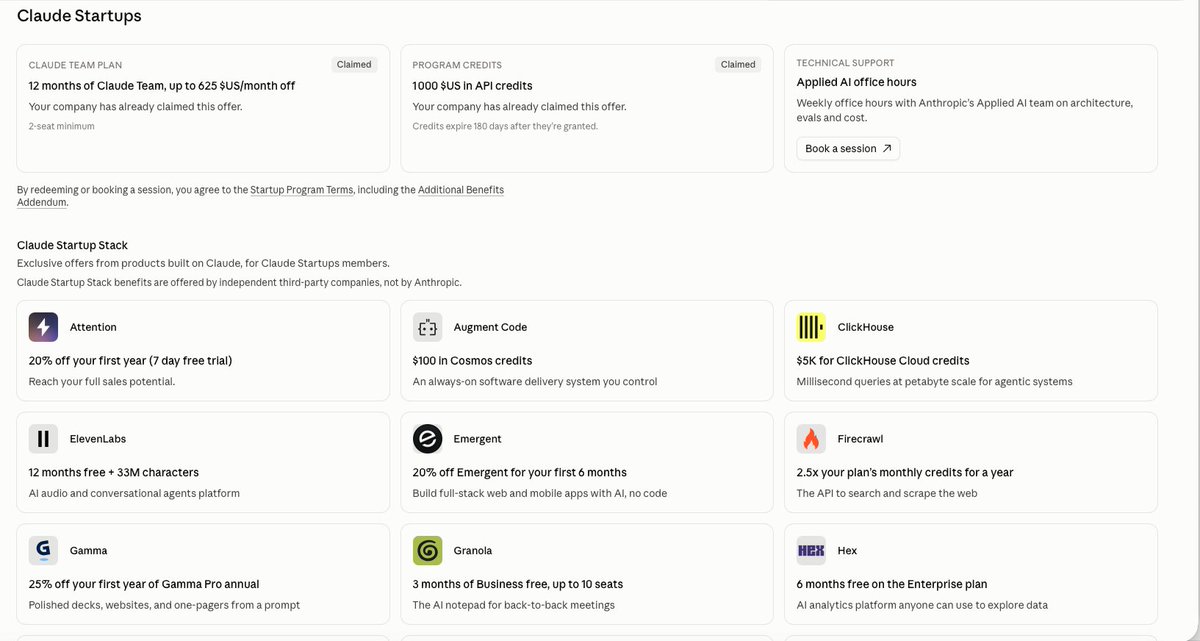
Task: Click the Attention lightning bolt logo
Action: pos(43,327)
